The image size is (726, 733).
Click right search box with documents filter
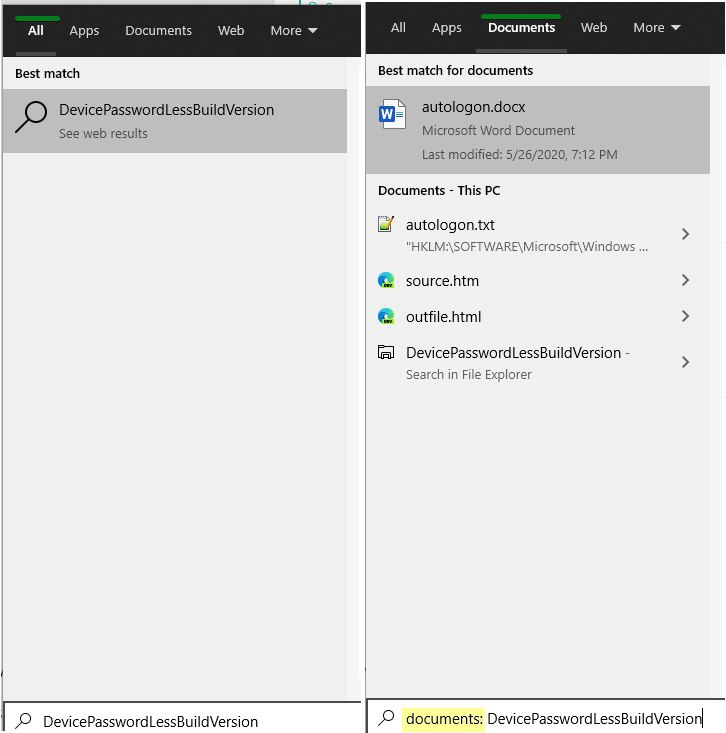[x=546, y=718]
